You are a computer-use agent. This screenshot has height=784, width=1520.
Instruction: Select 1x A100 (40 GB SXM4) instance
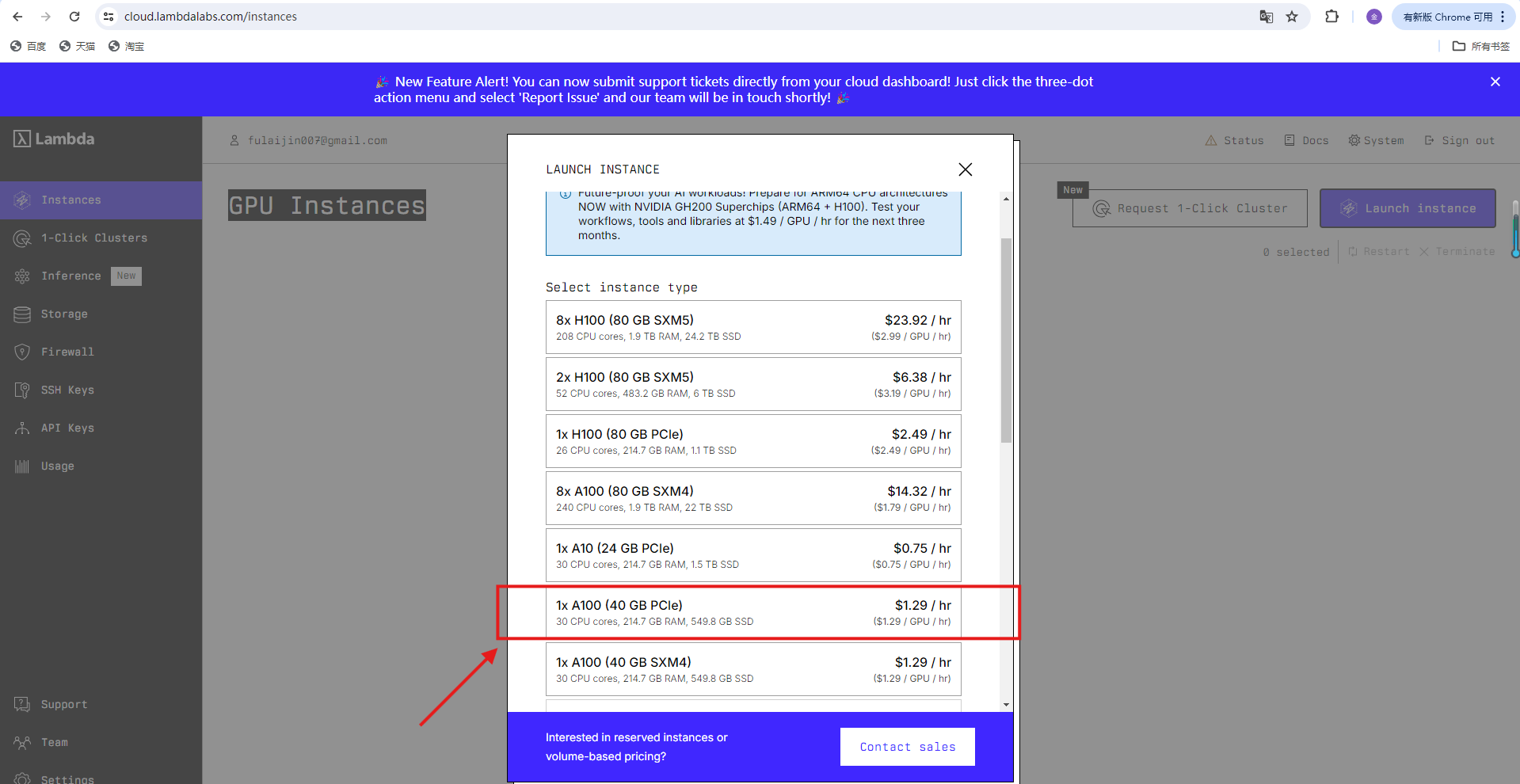click(753, 669)
